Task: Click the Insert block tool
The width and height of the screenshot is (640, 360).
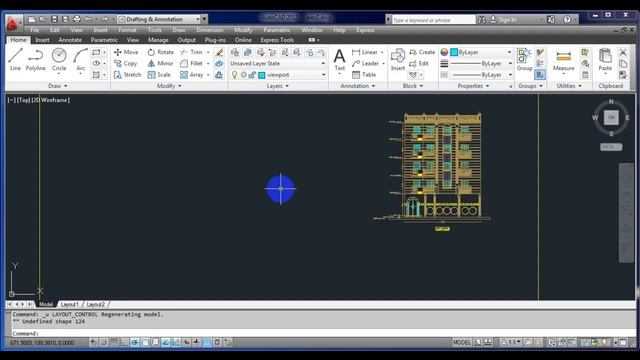Action: [x=398, y=60]
